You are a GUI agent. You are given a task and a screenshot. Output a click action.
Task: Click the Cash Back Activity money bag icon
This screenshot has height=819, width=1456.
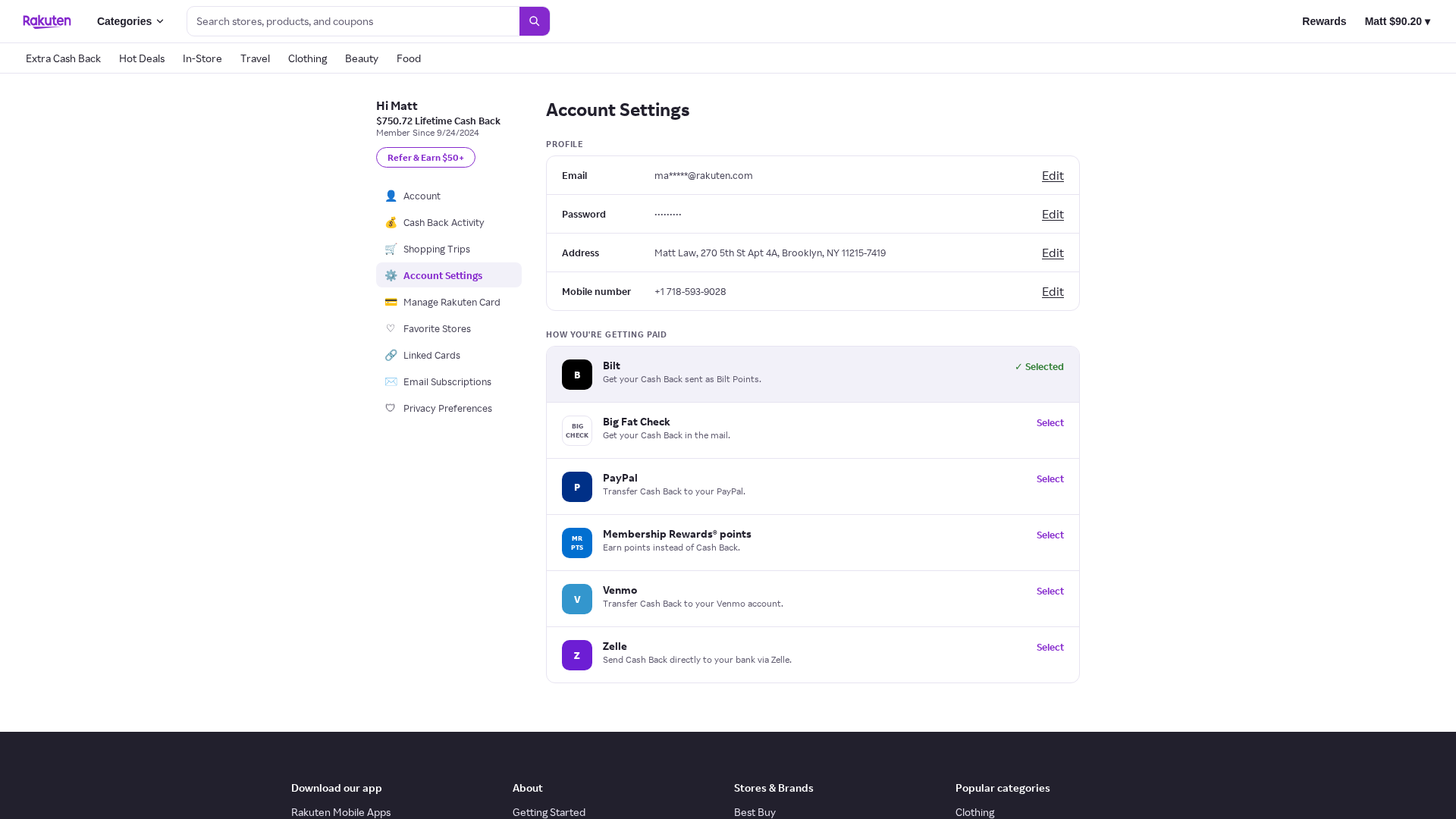coord(391,222)
